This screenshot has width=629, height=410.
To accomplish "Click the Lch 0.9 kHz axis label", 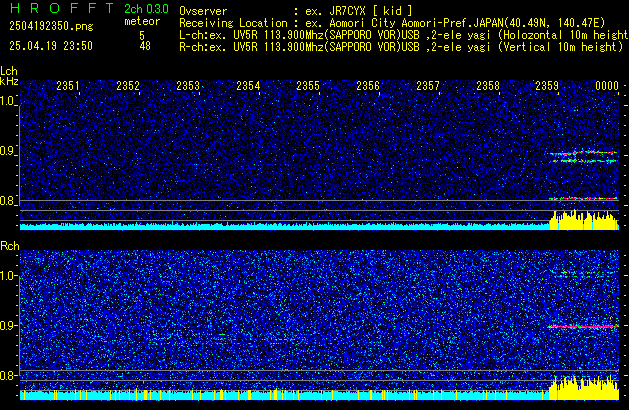I will [8, 151].
